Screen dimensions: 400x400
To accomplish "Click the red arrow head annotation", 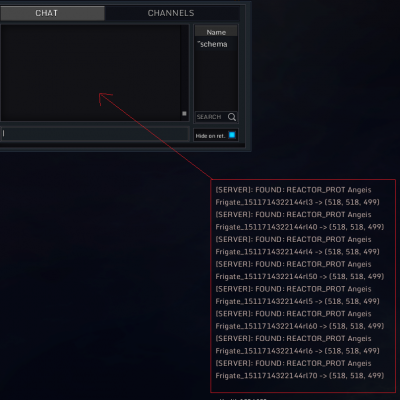I will click(x=105, y=99).
